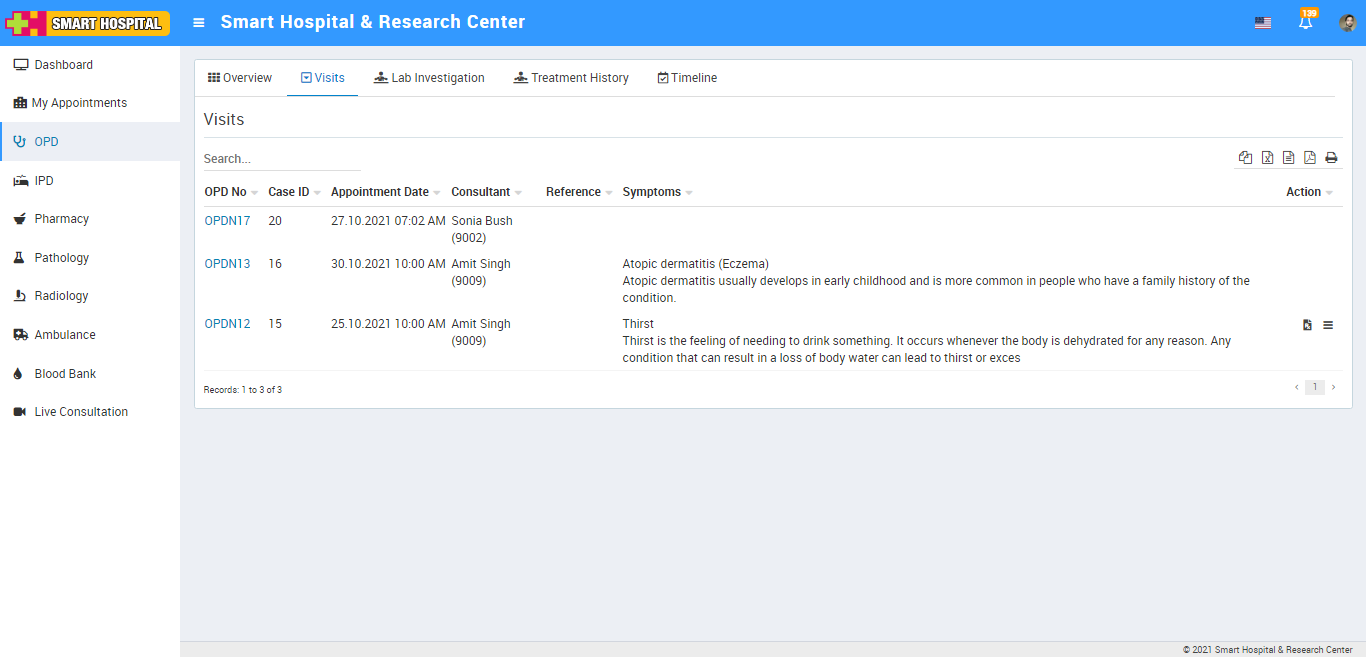
Task: Open the OPDN13 visit link
Action: (x=227, y=264)
